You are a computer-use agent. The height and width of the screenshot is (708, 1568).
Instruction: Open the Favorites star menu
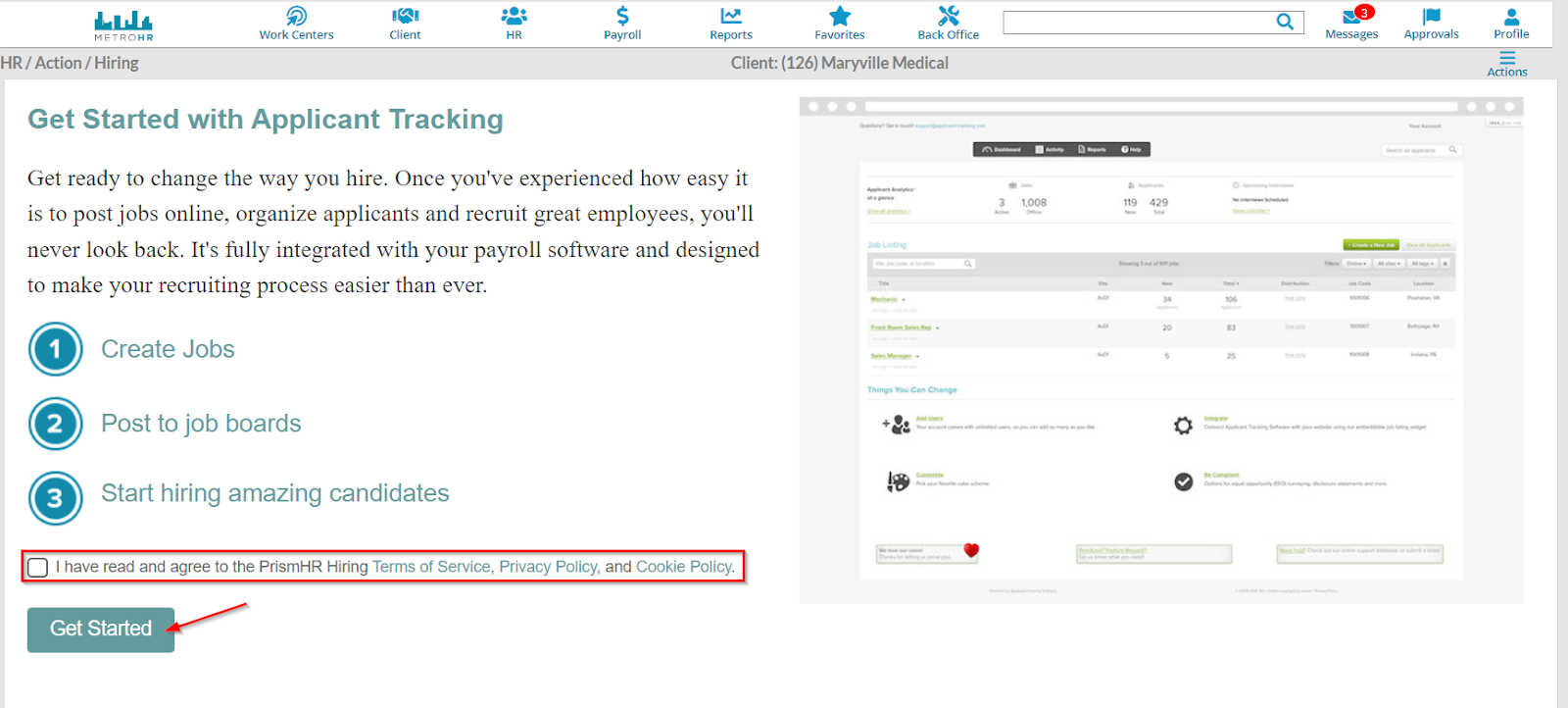pos(840,24)
